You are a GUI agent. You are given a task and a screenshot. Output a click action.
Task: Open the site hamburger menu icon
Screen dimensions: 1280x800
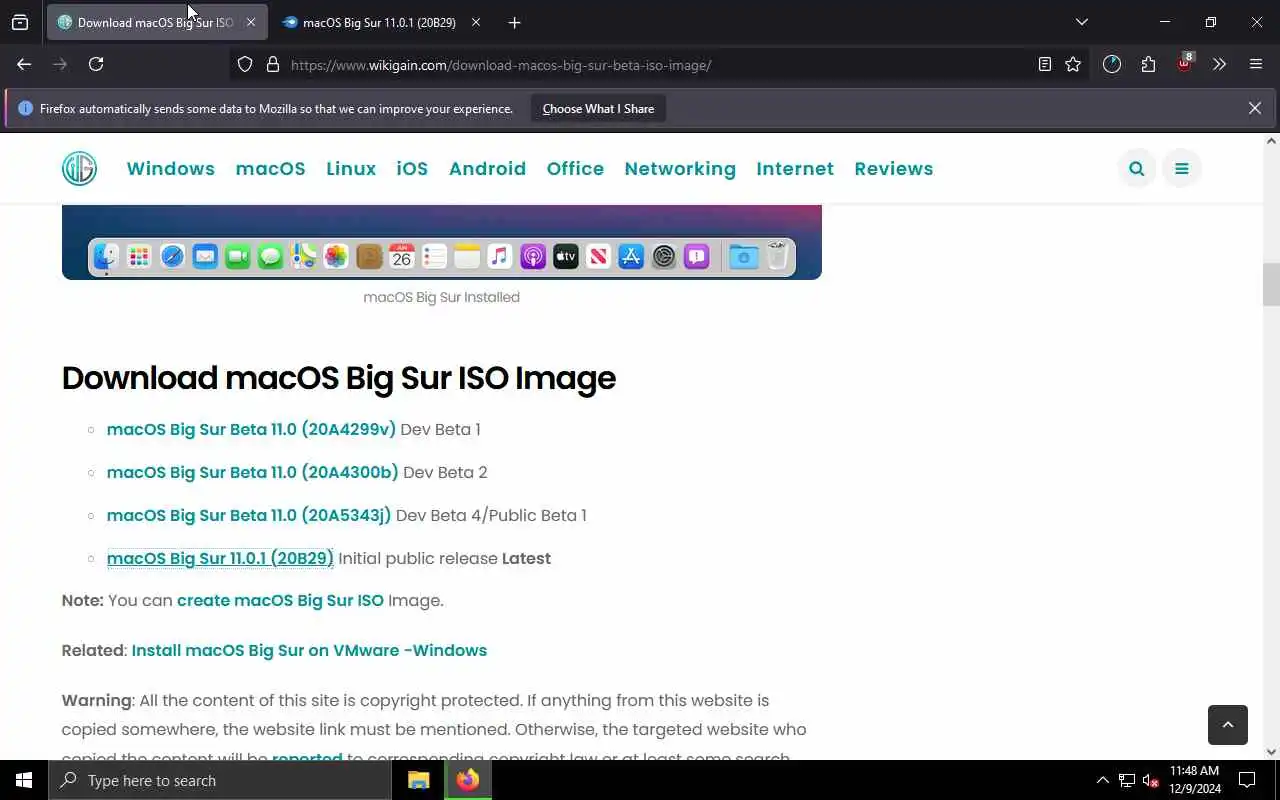tap(1182, 168)
